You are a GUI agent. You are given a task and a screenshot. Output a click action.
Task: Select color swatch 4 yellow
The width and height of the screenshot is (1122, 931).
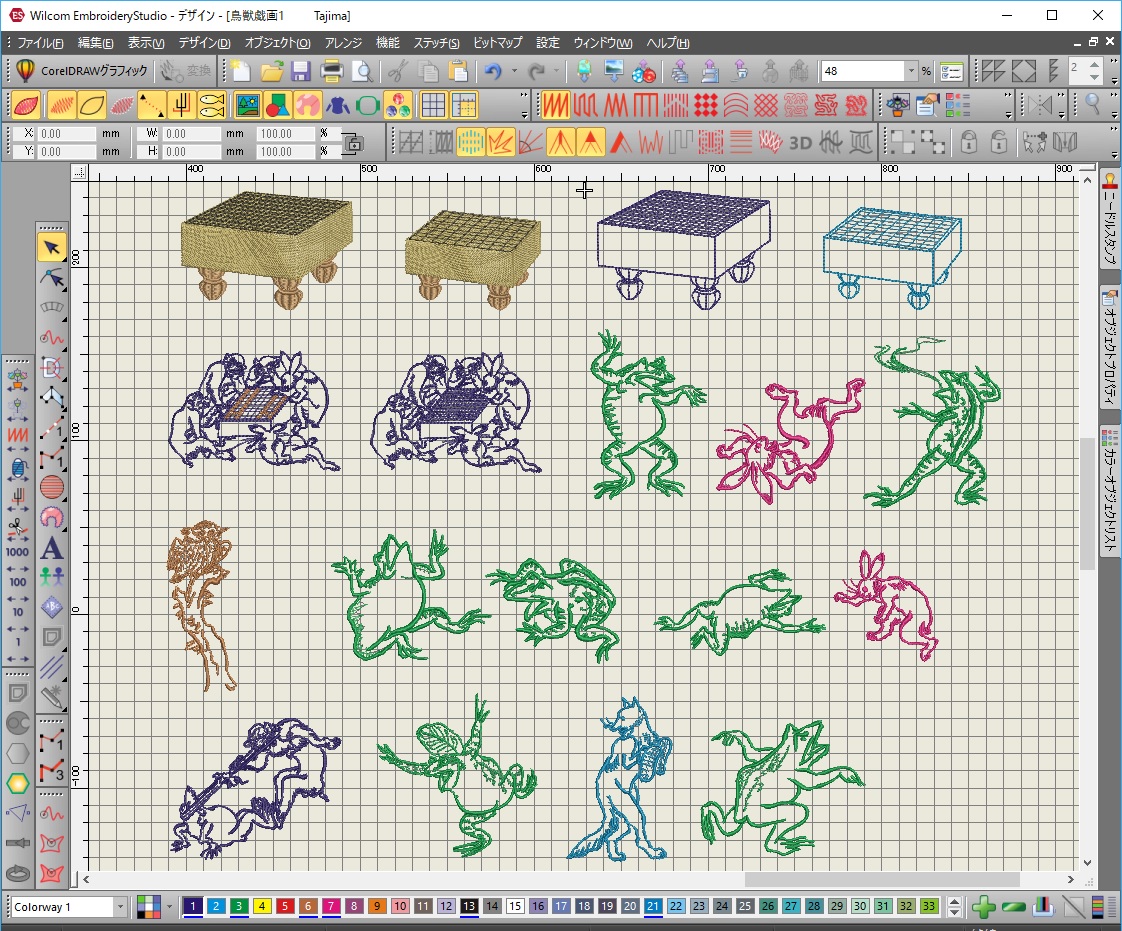tap(262, 907)
